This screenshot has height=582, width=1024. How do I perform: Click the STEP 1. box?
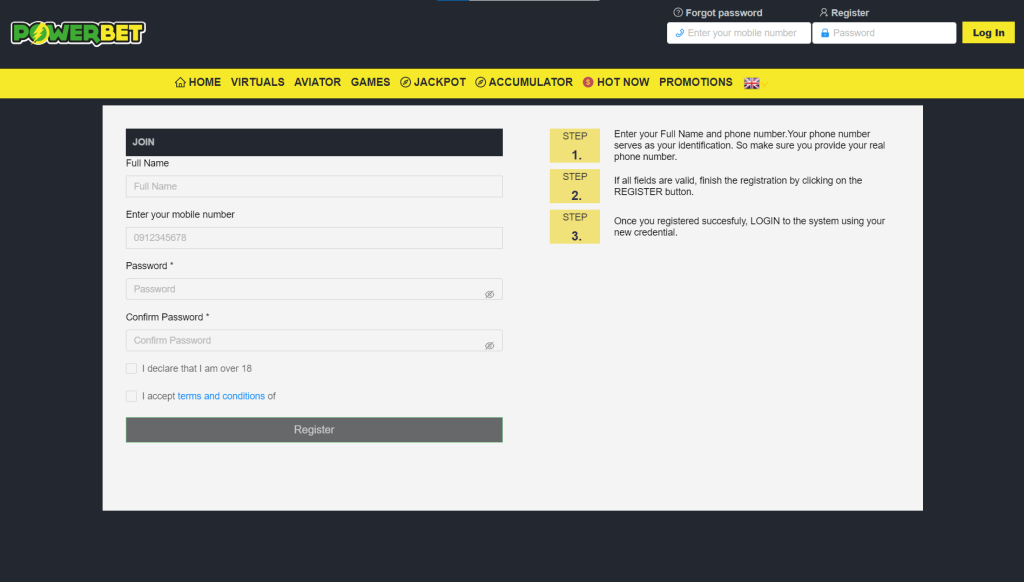point(575,146)
